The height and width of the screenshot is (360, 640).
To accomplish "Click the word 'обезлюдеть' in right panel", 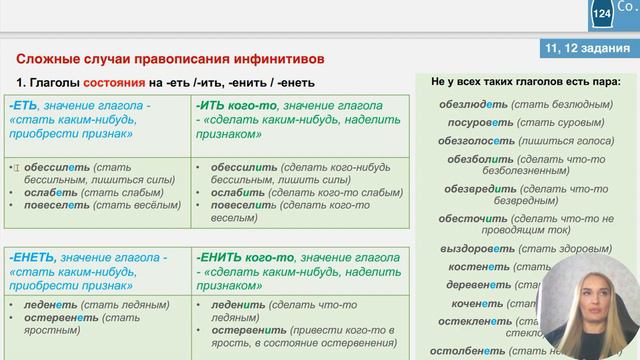I will click(x=473, y=104).
